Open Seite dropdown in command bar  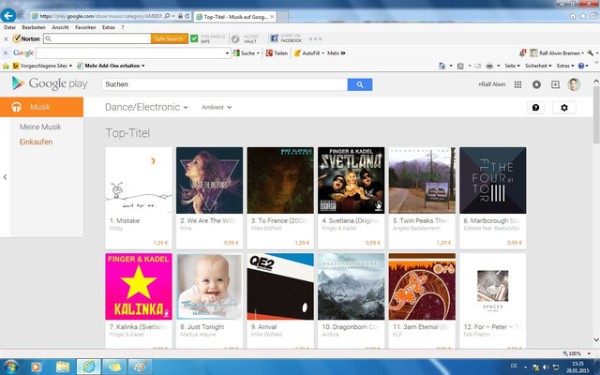(x=512, y=66)
